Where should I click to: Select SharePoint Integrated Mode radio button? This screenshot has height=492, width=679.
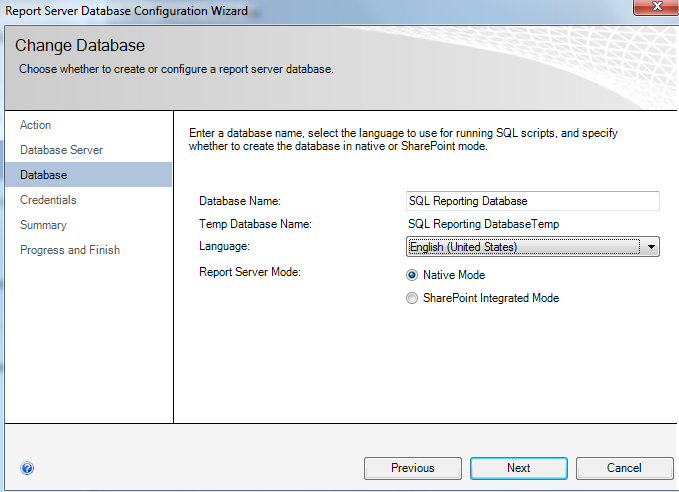412,298
